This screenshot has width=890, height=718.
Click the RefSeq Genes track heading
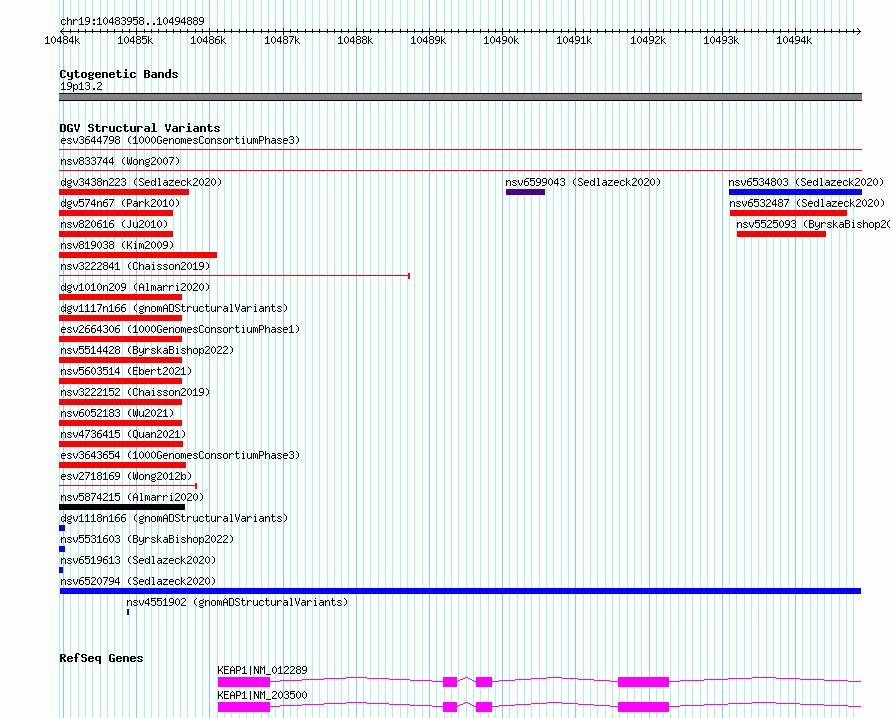tap(101, 658)
